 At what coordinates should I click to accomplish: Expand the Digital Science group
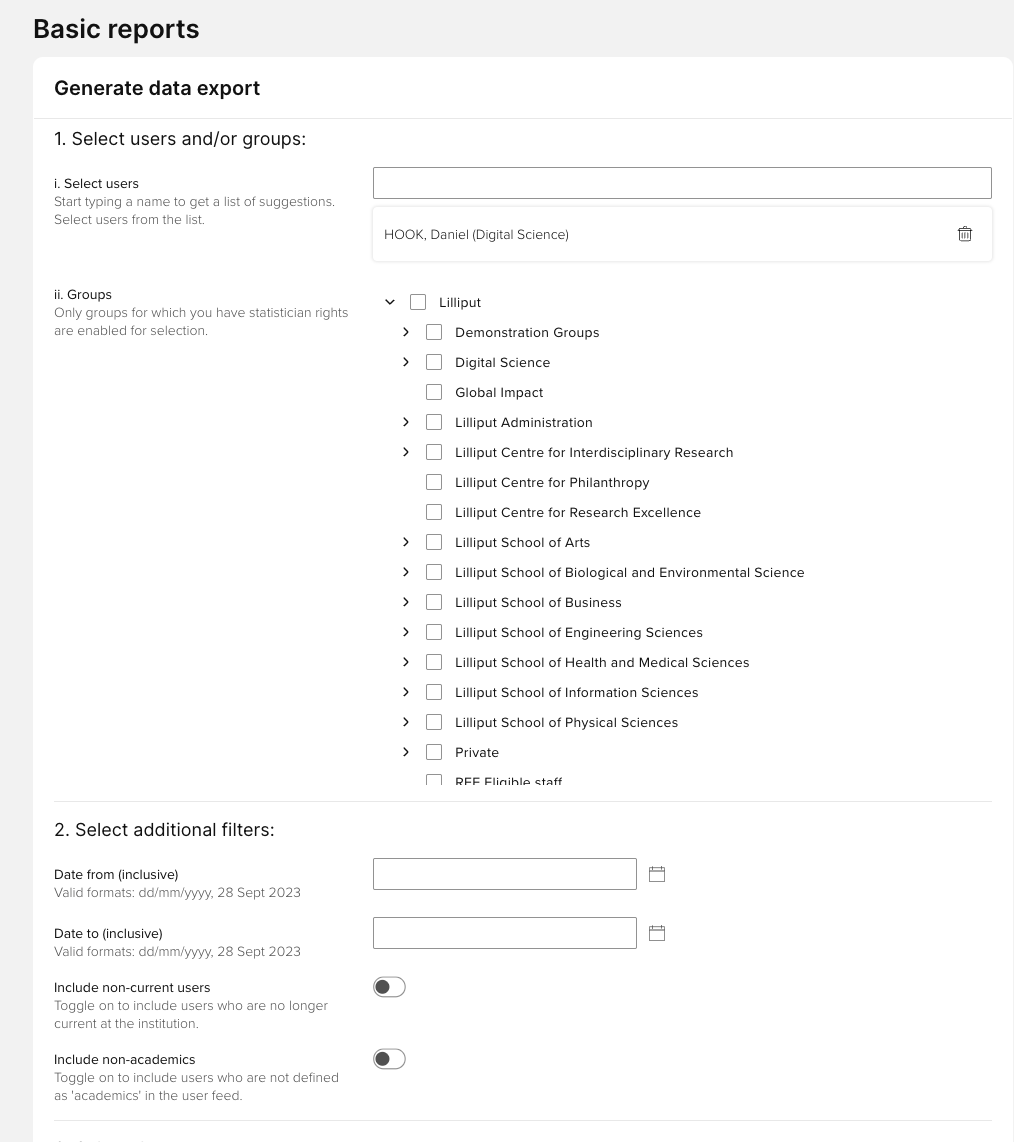coord(406,362)
